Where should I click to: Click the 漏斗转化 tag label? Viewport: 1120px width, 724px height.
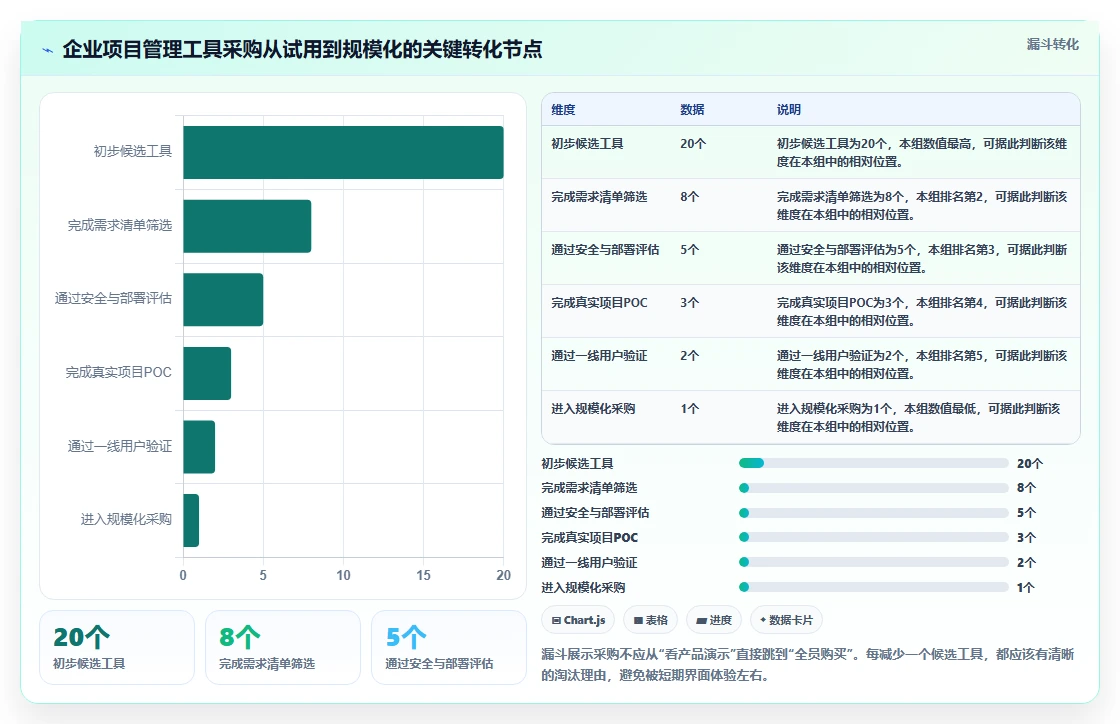pyautogui.click(x=1052, y=44)
